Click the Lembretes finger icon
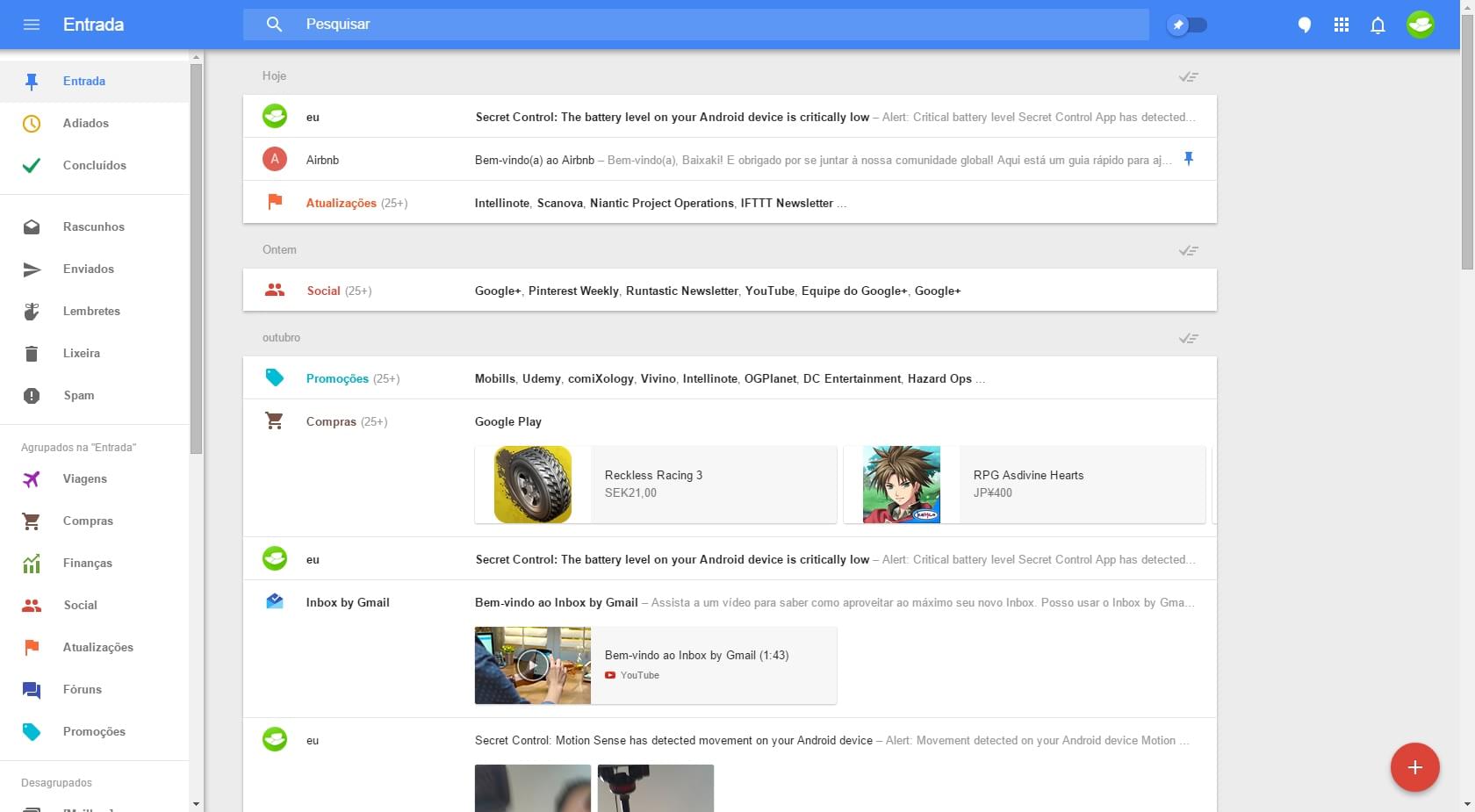The image size is (1475, 812). pos(32,312)
